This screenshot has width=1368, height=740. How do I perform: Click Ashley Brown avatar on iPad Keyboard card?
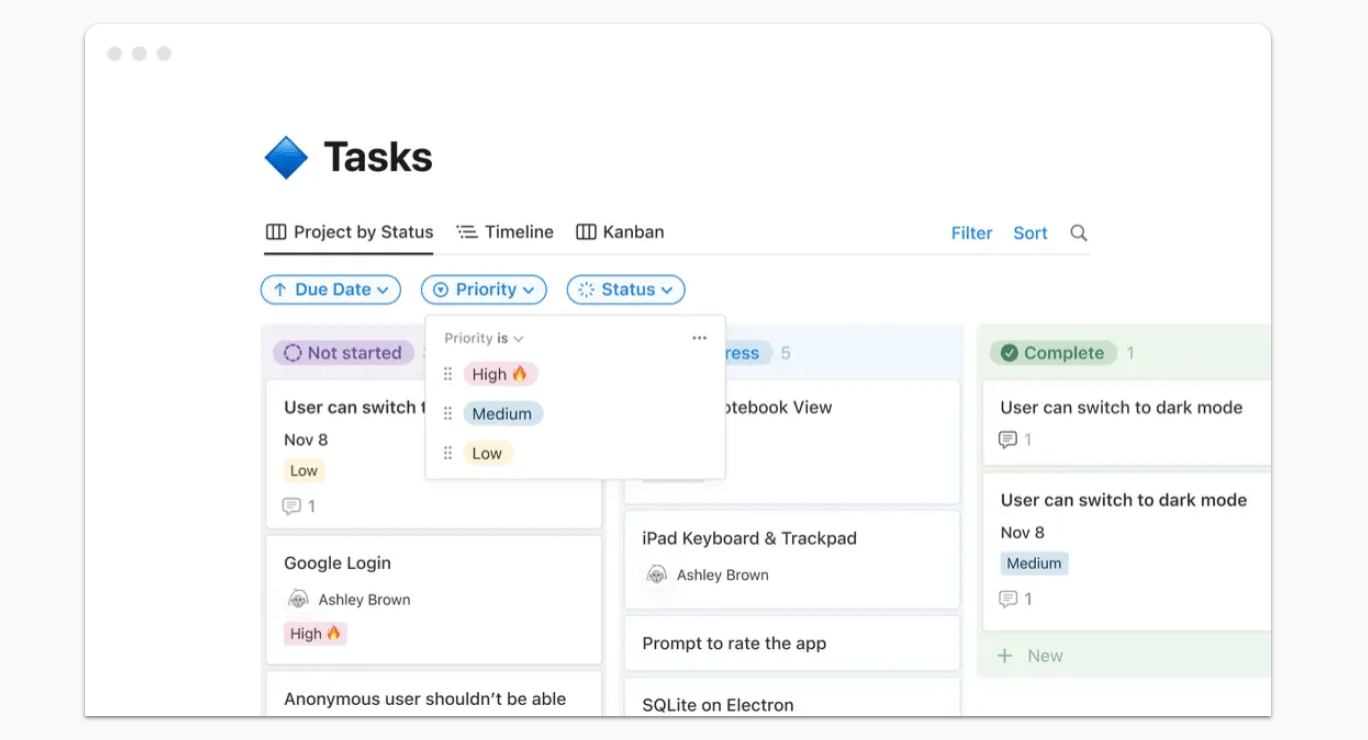click(x=656, y=575)
